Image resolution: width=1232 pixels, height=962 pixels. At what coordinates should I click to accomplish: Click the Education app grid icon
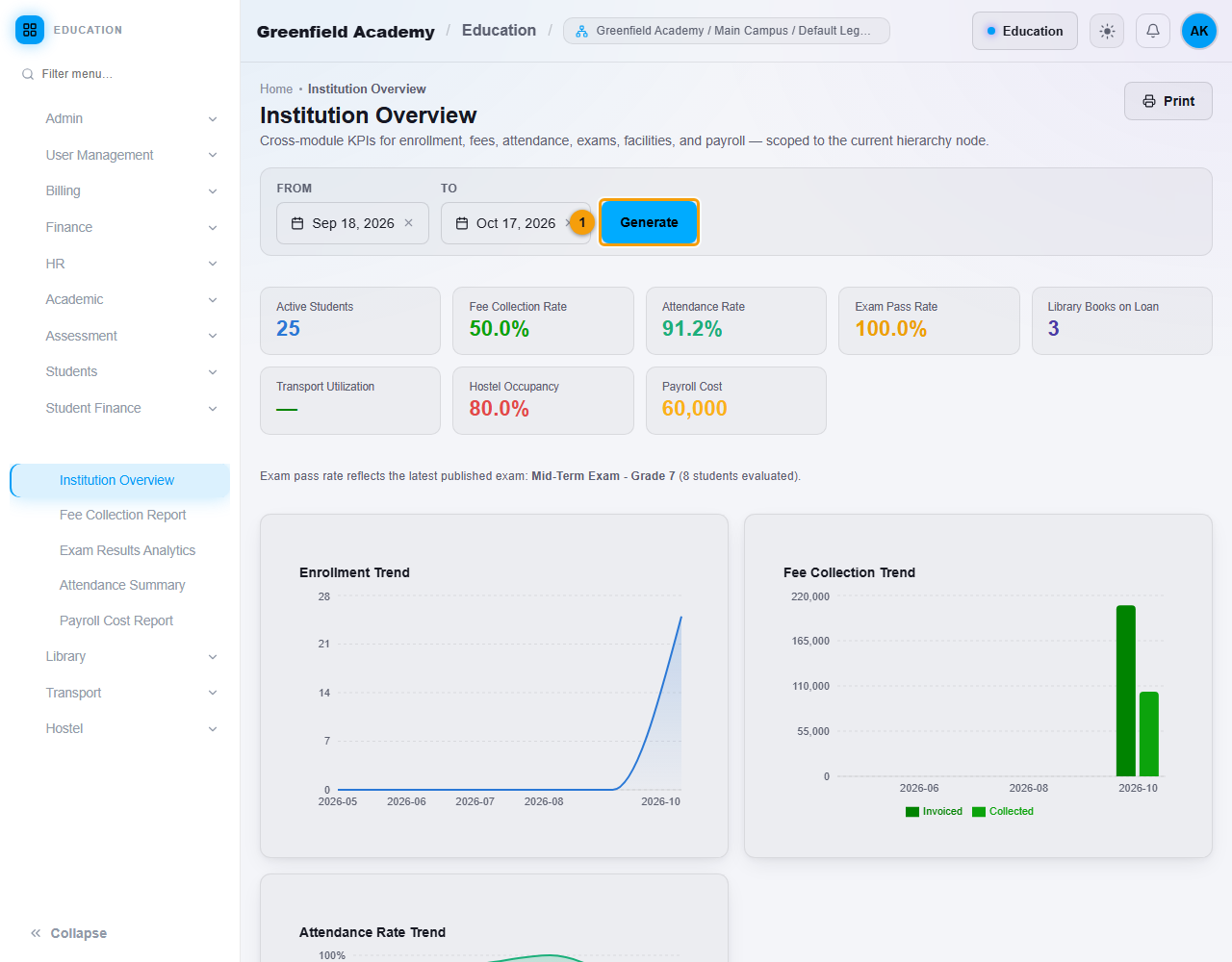click(x=30, y=30)
